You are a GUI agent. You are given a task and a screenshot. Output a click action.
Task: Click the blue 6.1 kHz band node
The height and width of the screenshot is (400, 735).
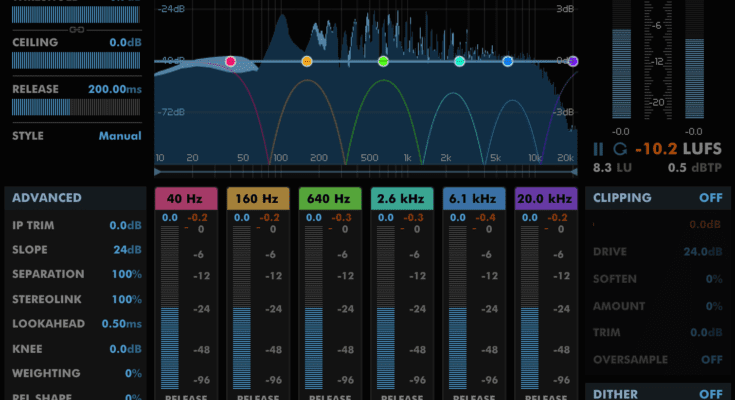point(508,62)
